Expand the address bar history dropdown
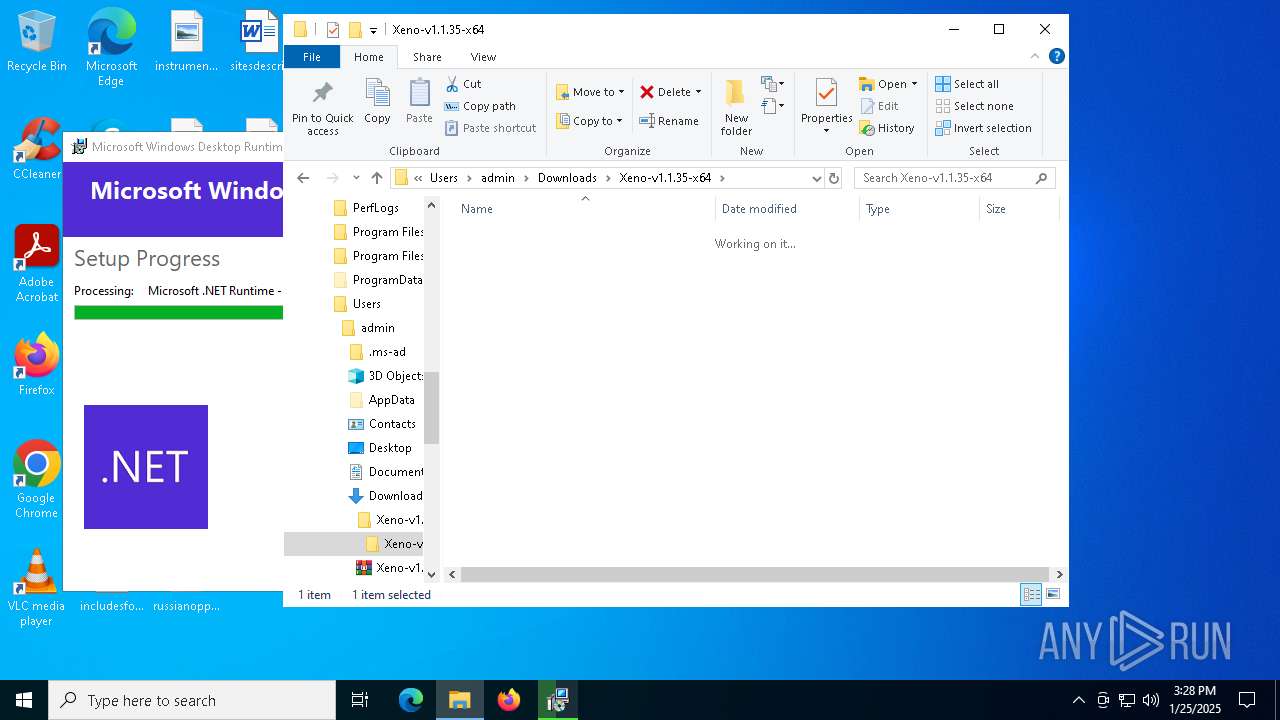The height and width of the screenshot is (720, 1280). coord(816,178)
